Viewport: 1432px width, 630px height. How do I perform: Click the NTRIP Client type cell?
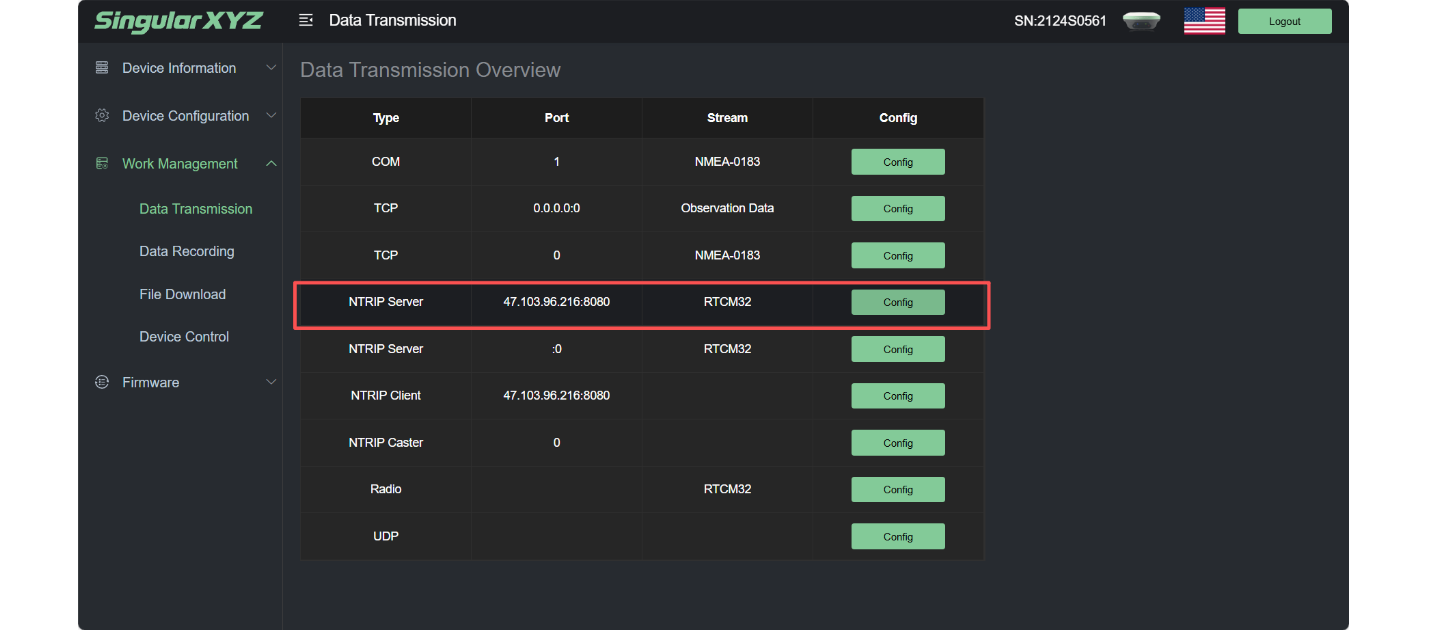coord(386,395)
